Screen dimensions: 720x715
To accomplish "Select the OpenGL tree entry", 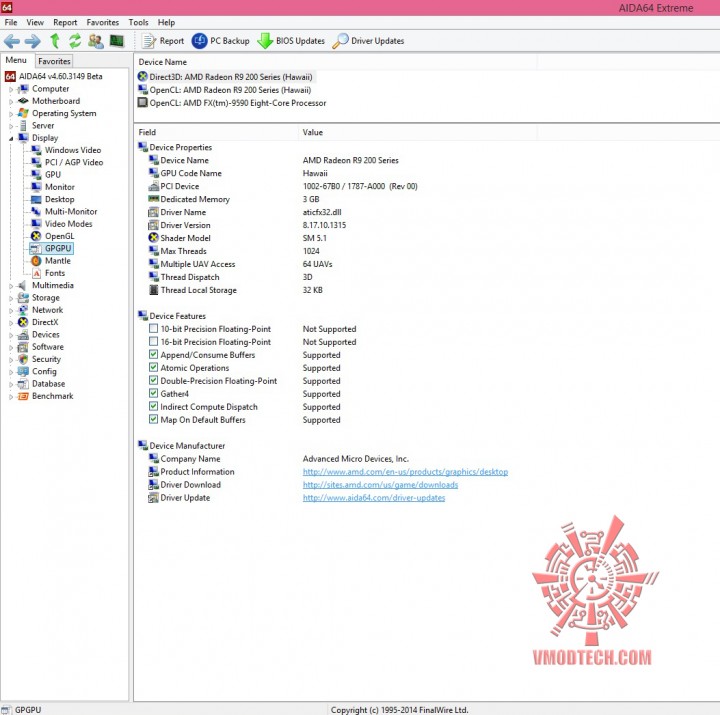I will coord(59,236).
